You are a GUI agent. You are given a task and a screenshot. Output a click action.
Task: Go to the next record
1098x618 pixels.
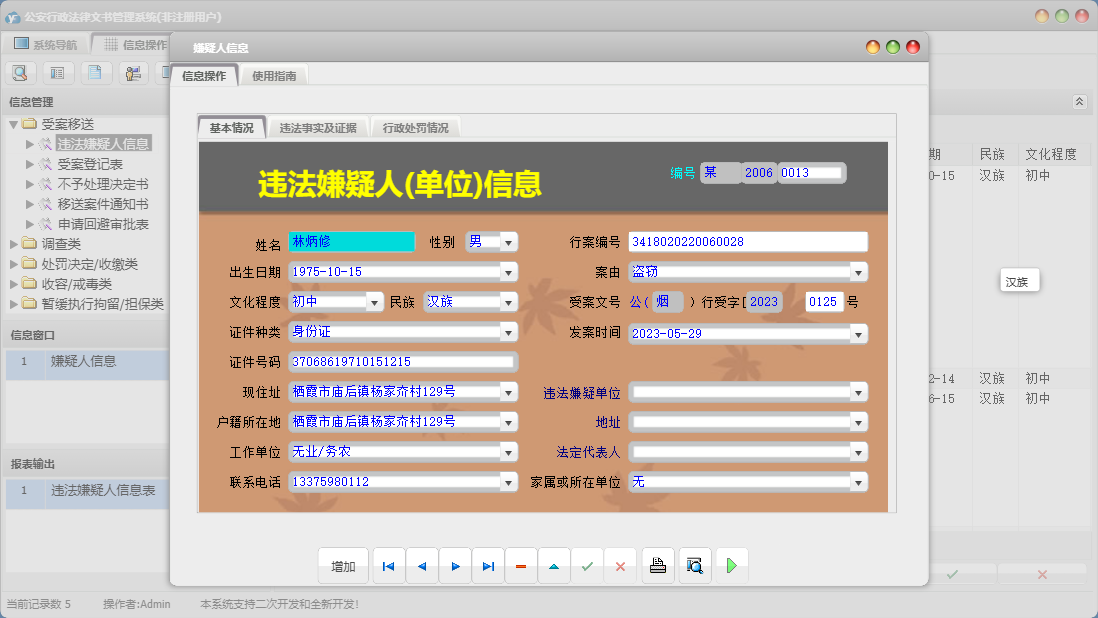click(455, 567)
